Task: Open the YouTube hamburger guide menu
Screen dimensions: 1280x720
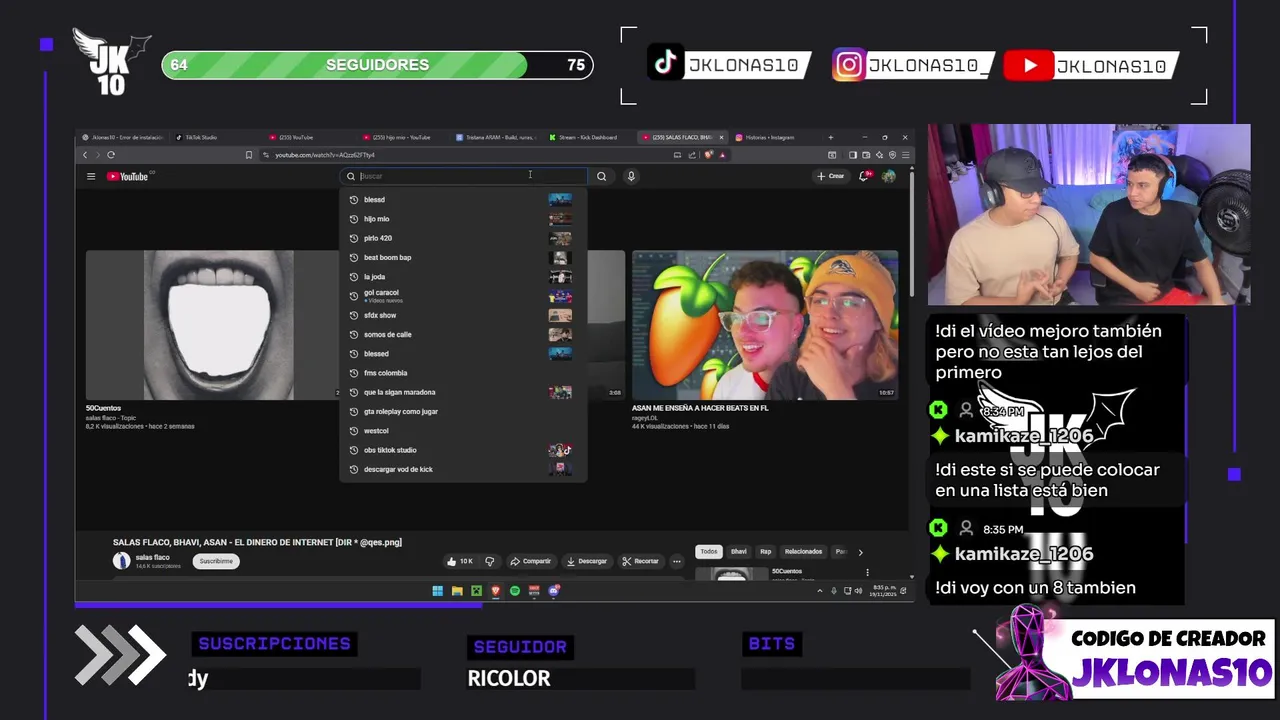Action: pos(91,176)
